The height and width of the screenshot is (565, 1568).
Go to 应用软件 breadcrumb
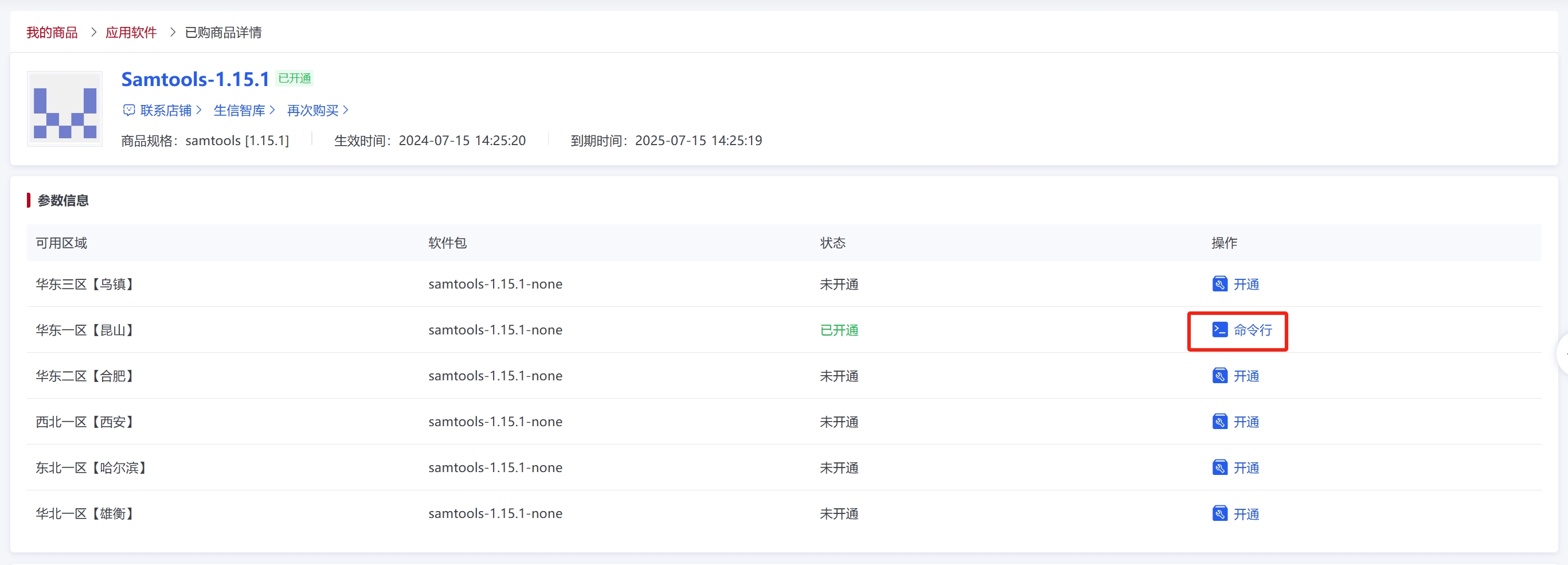click(131, 32)
